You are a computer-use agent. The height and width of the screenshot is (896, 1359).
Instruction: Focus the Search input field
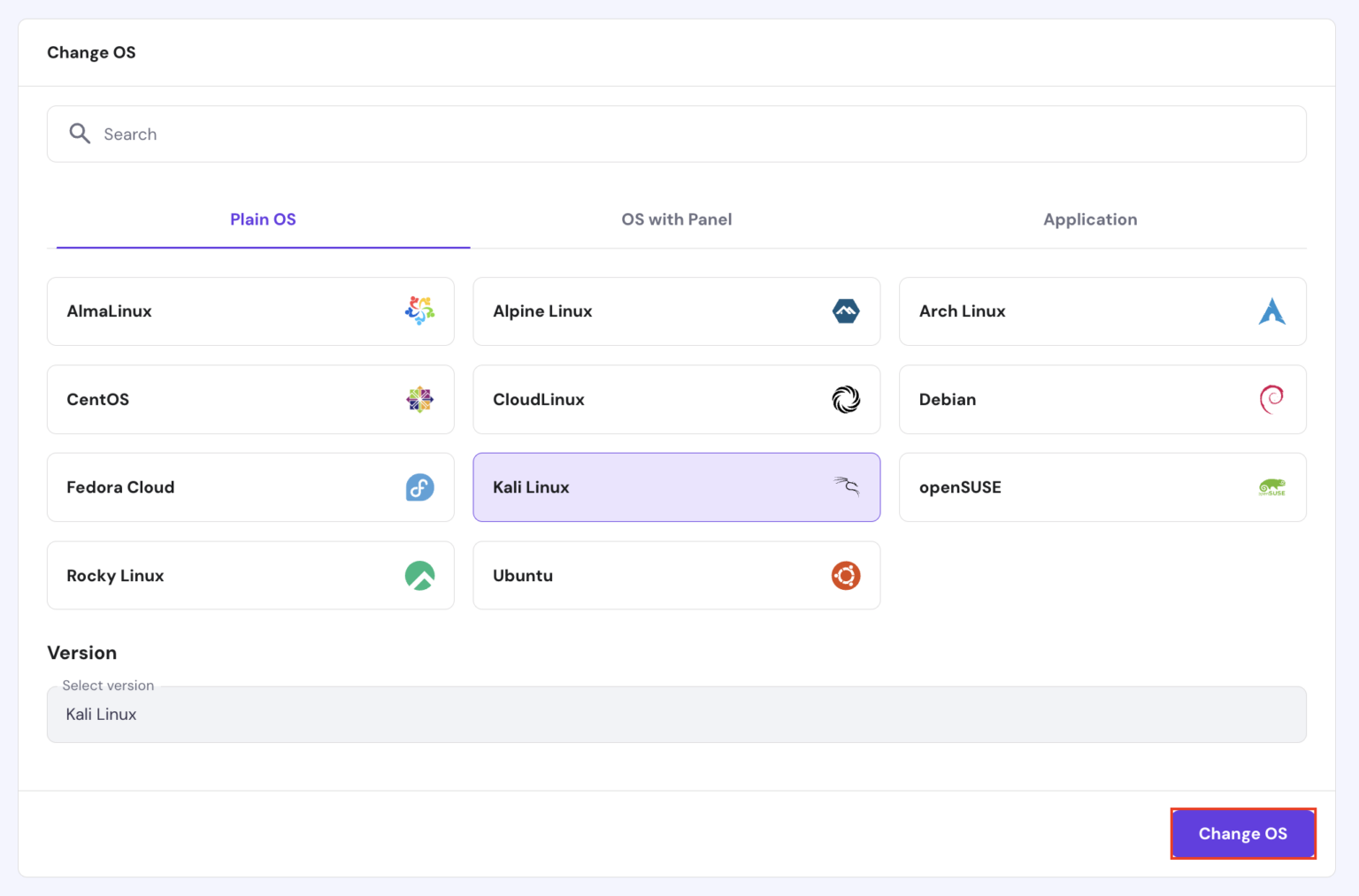[x=690, y=134]
